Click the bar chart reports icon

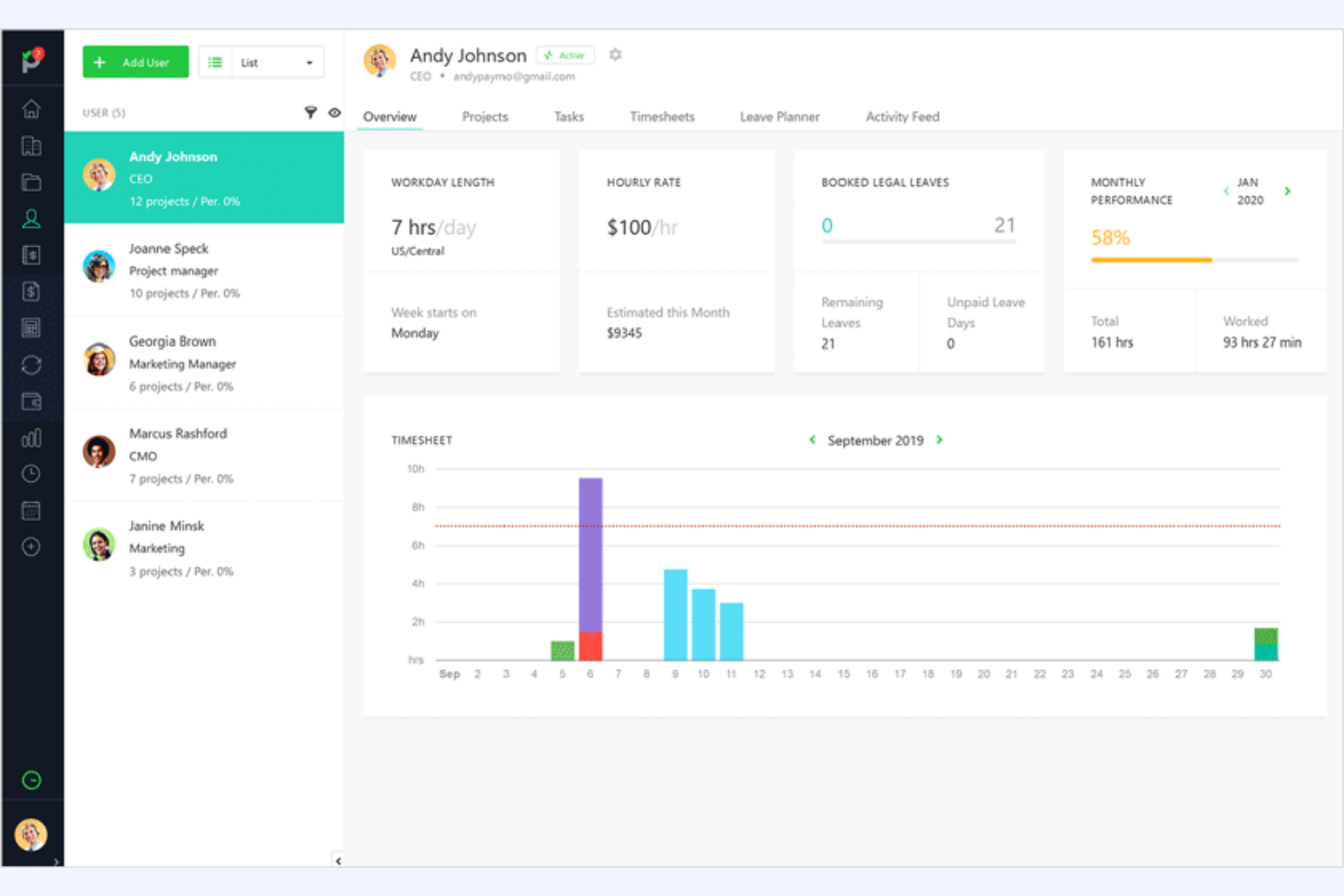coord(32,437)
